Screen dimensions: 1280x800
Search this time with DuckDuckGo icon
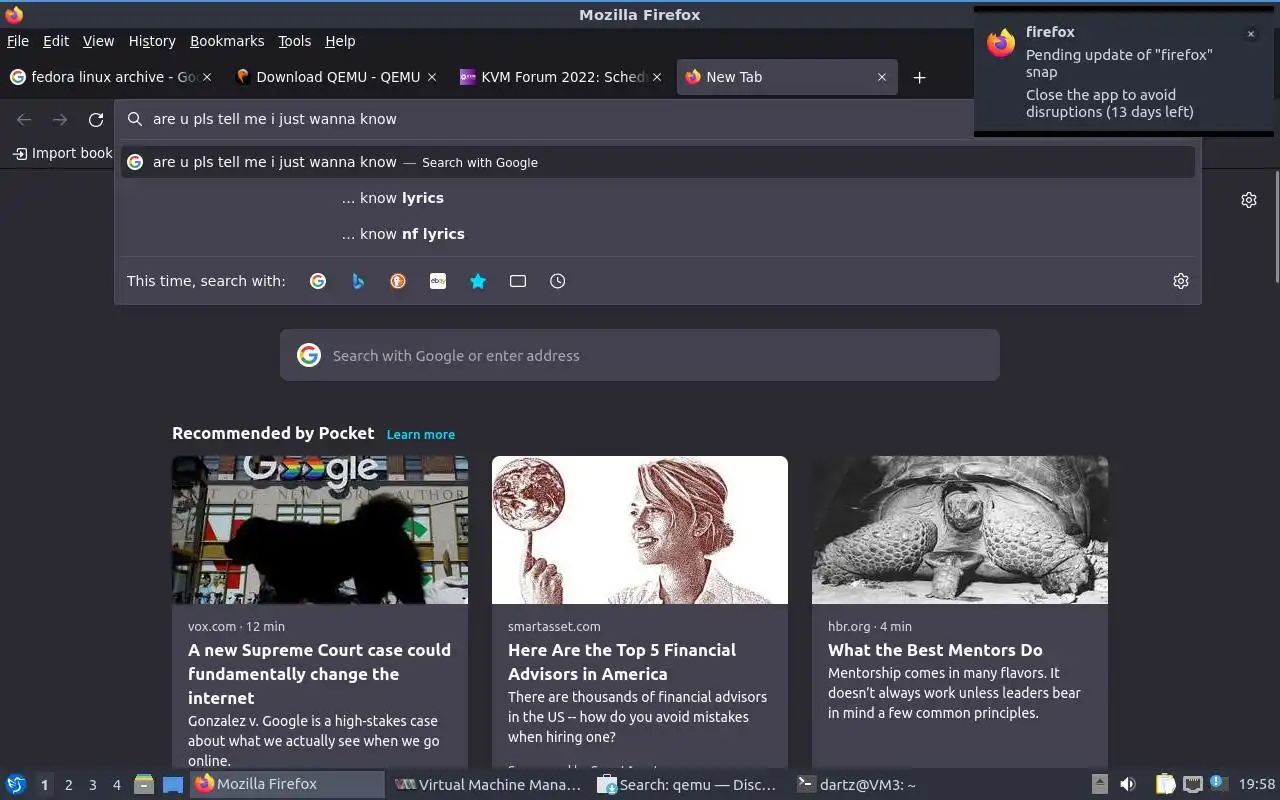coord(398,281)
